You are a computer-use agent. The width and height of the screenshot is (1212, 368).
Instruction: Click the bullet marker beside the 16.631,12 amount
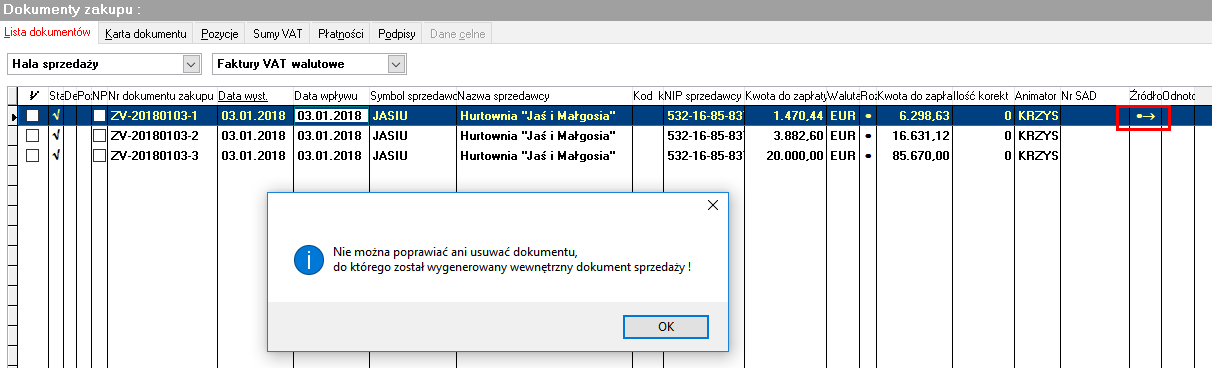coord(867,135)
